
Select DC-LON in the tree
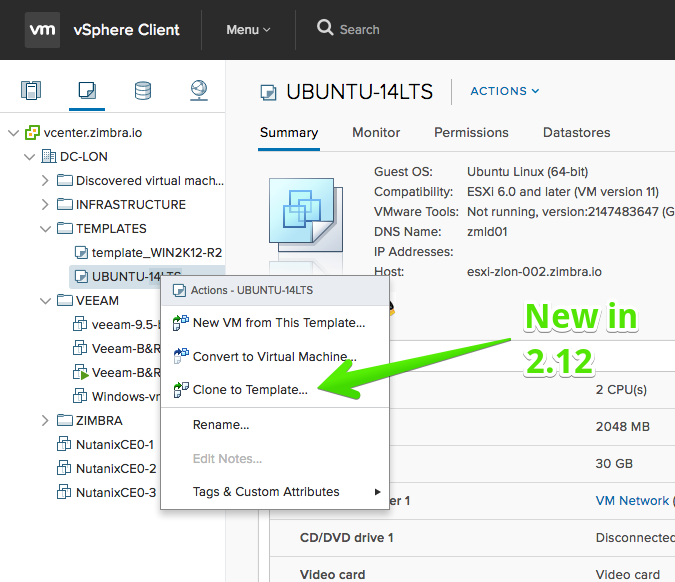click(84, 156)
